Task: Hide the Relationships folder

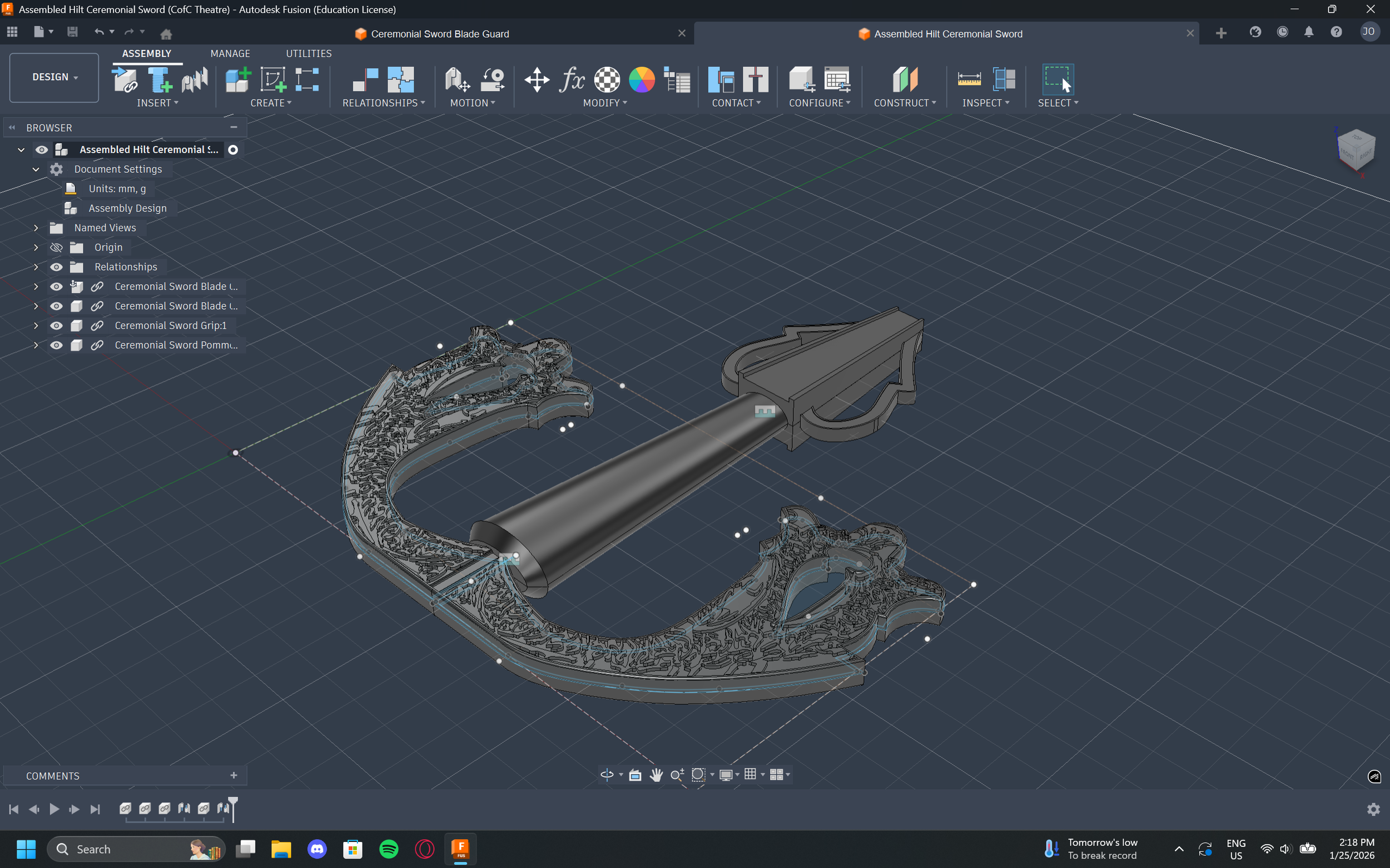Action: (56, 267)
